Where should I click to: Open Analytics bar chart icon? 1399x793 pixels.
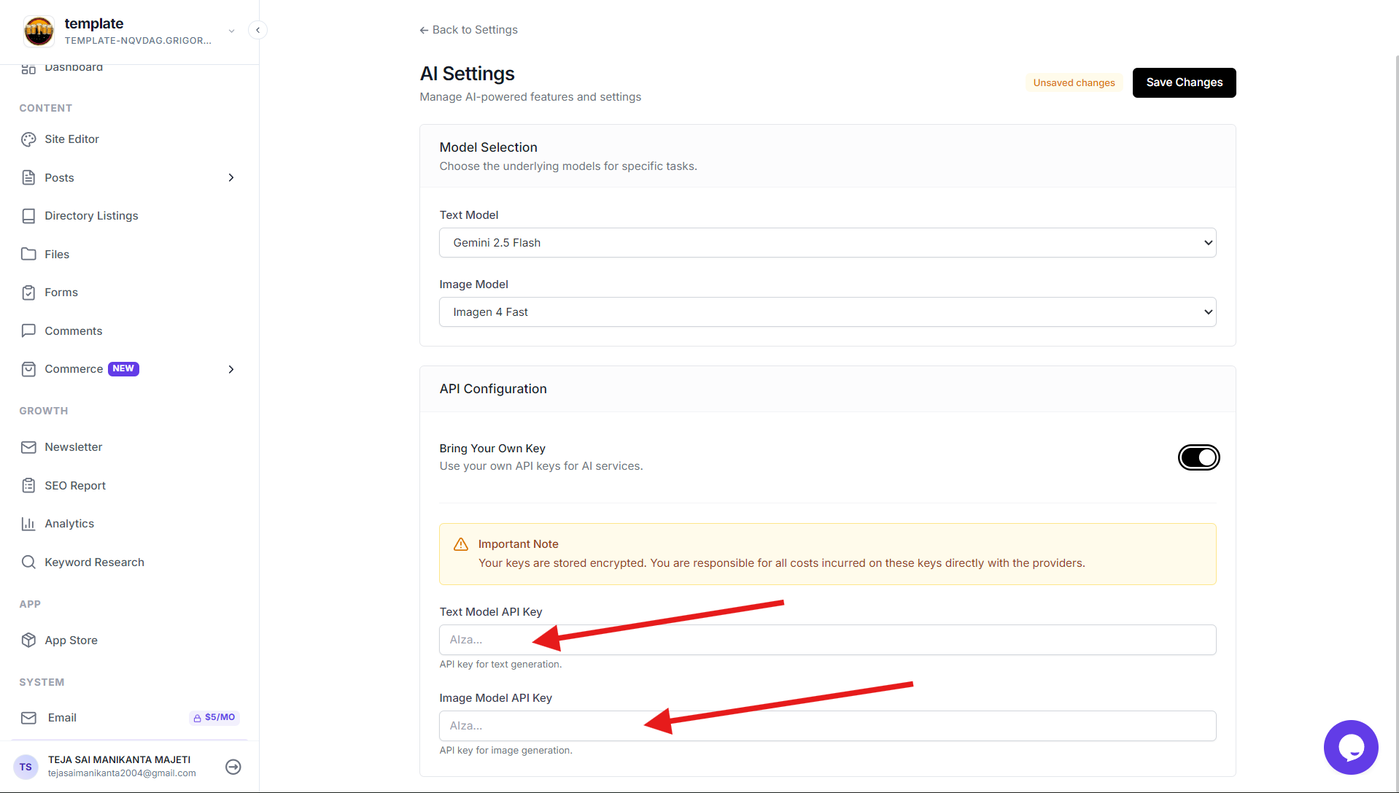28,524
